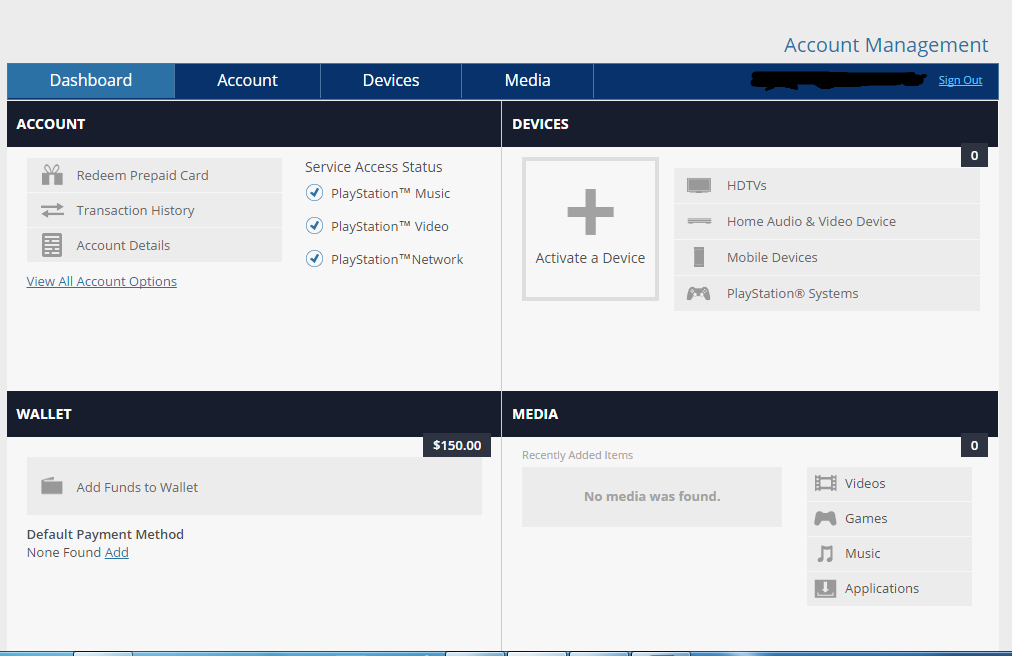Click the View All Account Options link
This screenshot has height=656, width=1012.
coord(101,282)
